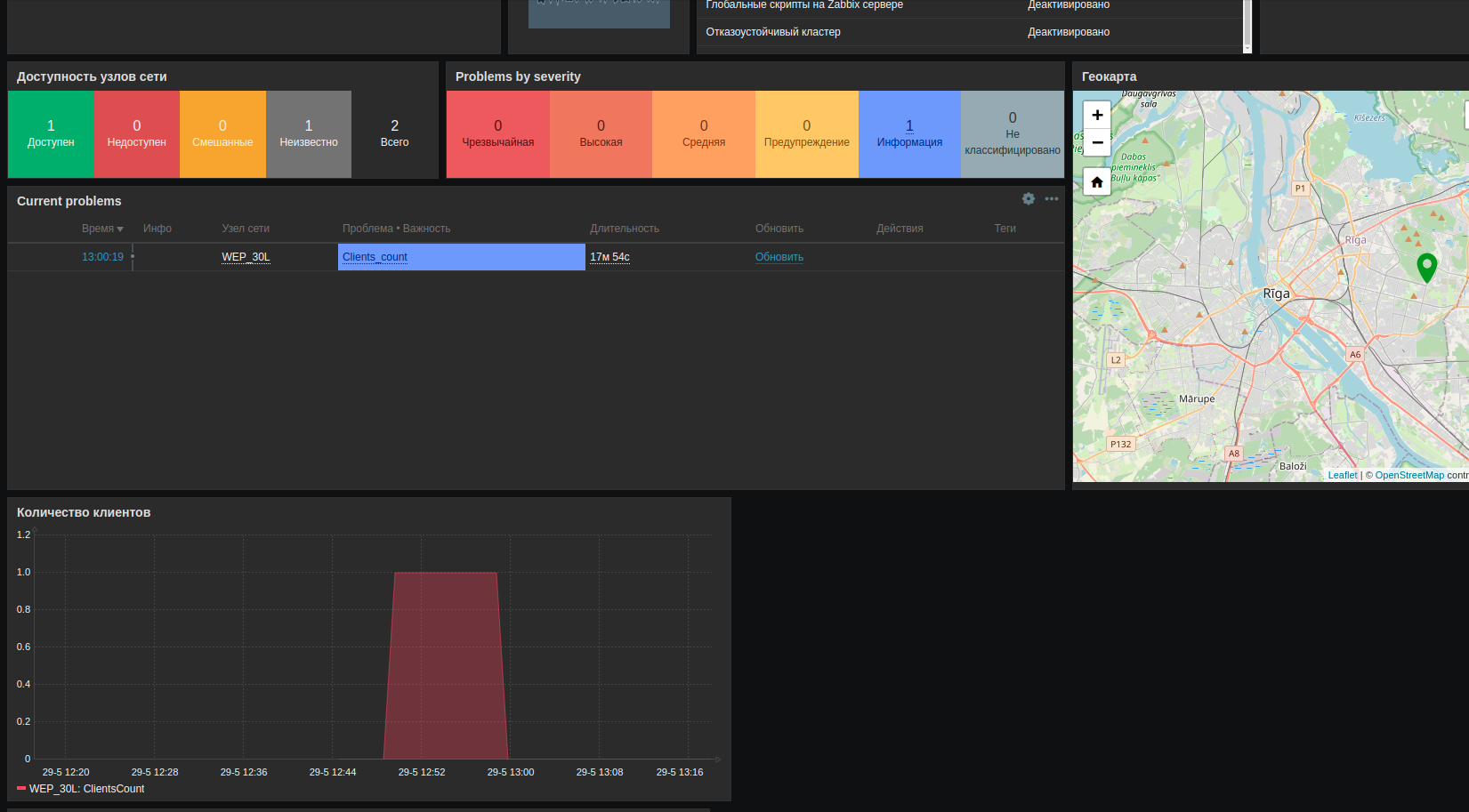
Task: Reset map to home view
Action: (1097, 182)
